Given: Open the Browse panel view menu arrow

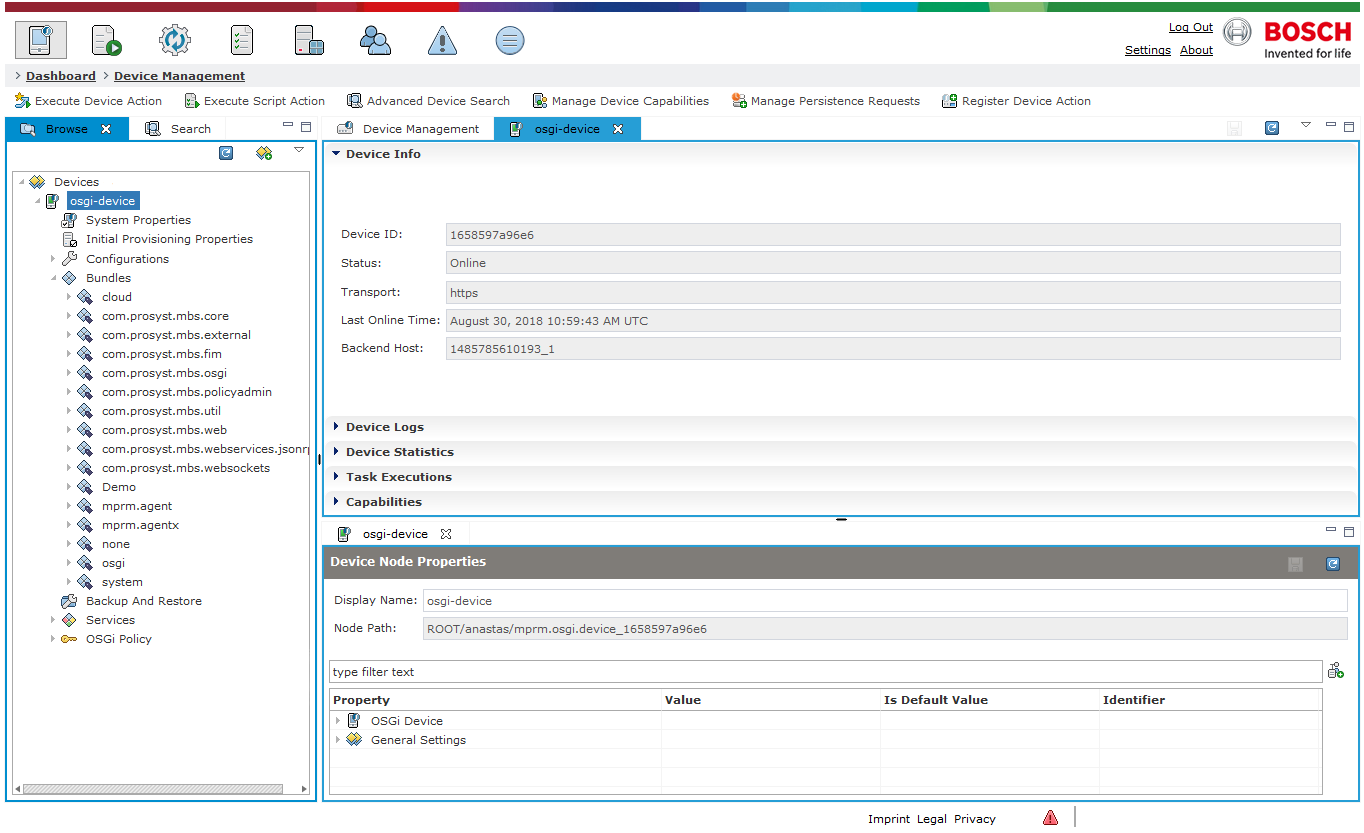Looking at the screenshot, I should (298, 150).
